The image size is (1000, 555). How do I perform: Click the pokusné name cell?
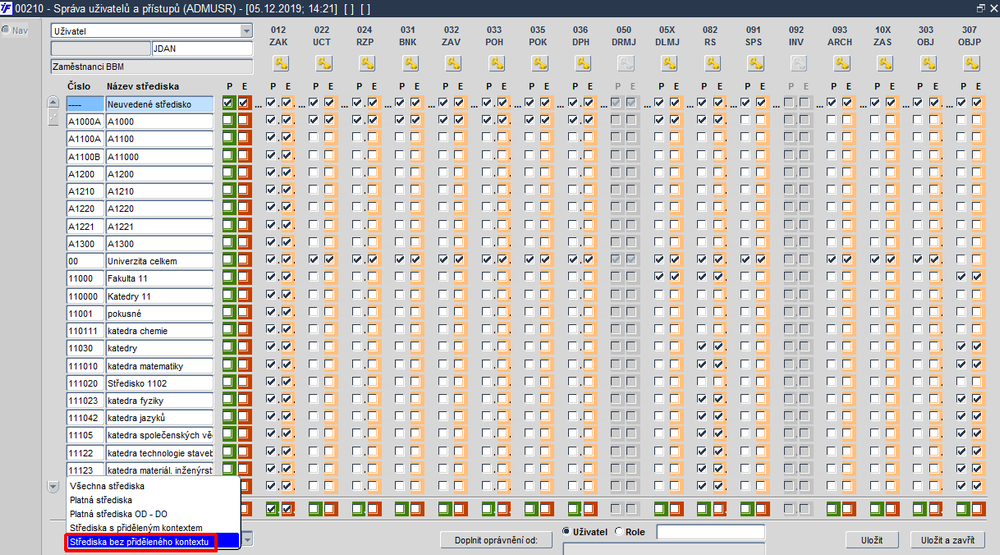click(159, 313)
